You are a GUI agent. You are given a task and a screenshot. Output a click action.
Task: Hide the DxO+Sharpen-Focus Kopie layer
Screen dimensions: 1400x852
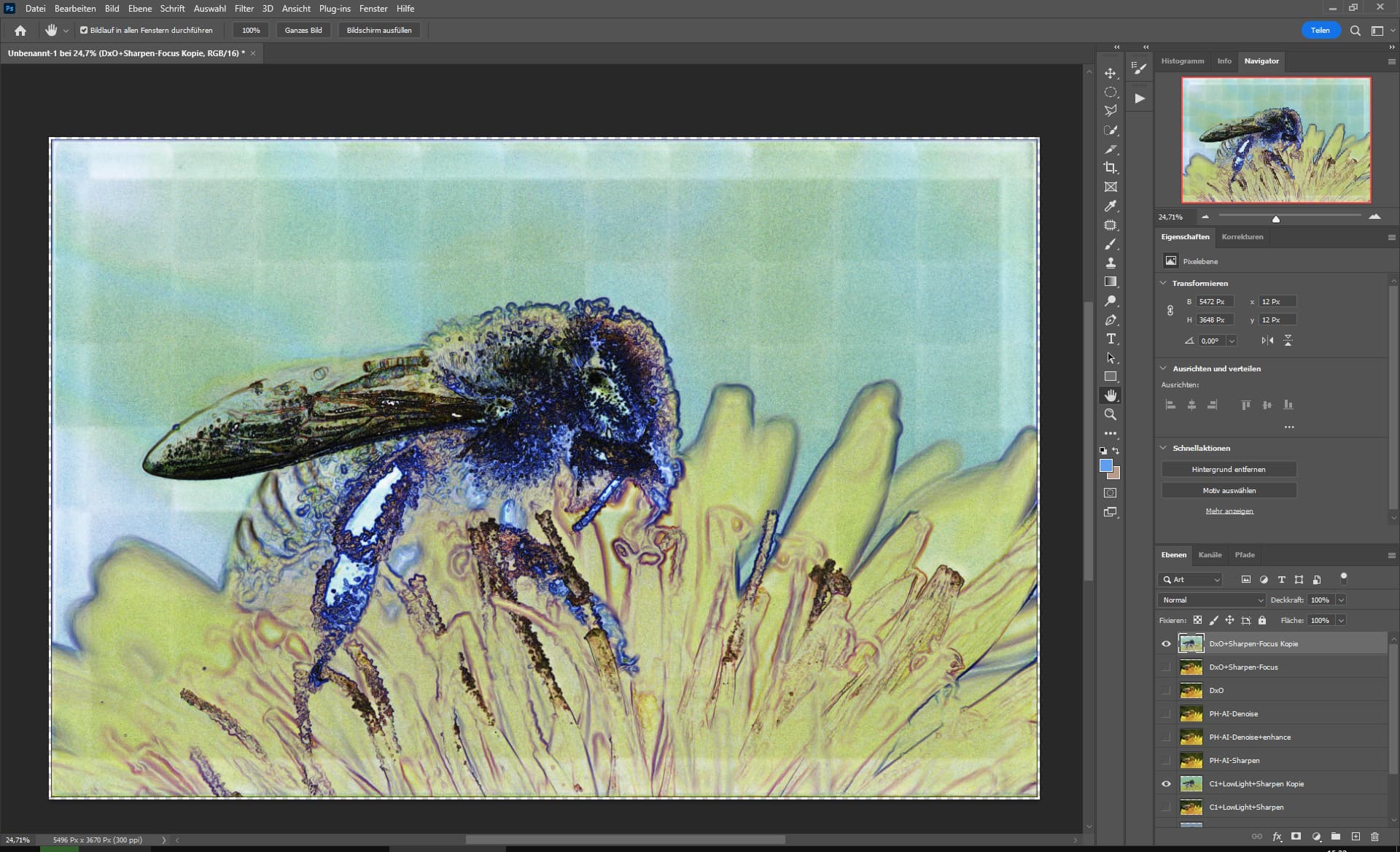tap(1166, 643)
